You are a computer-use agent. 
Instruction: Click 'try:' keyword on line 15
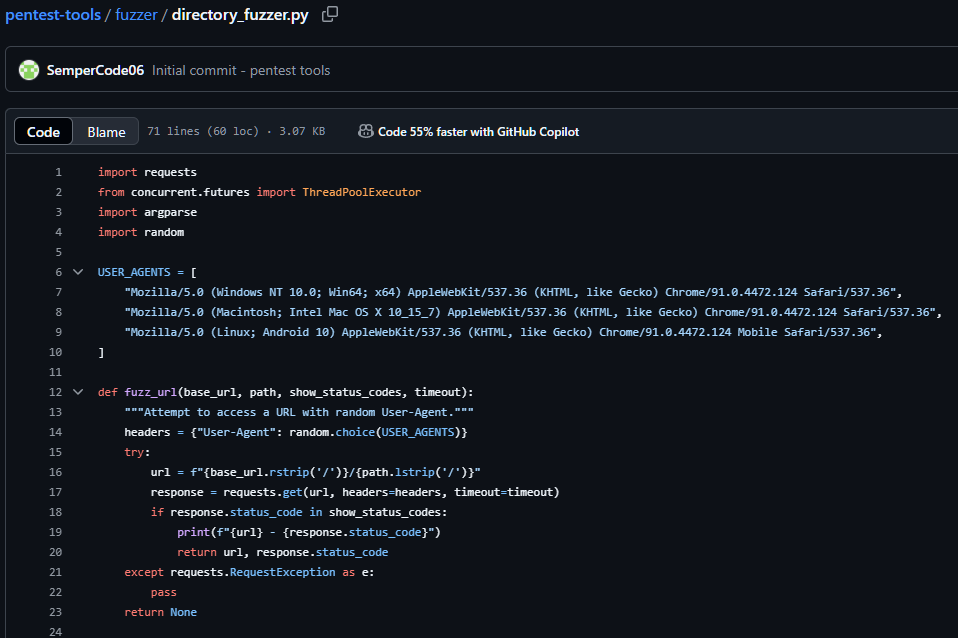click(137, 452)
